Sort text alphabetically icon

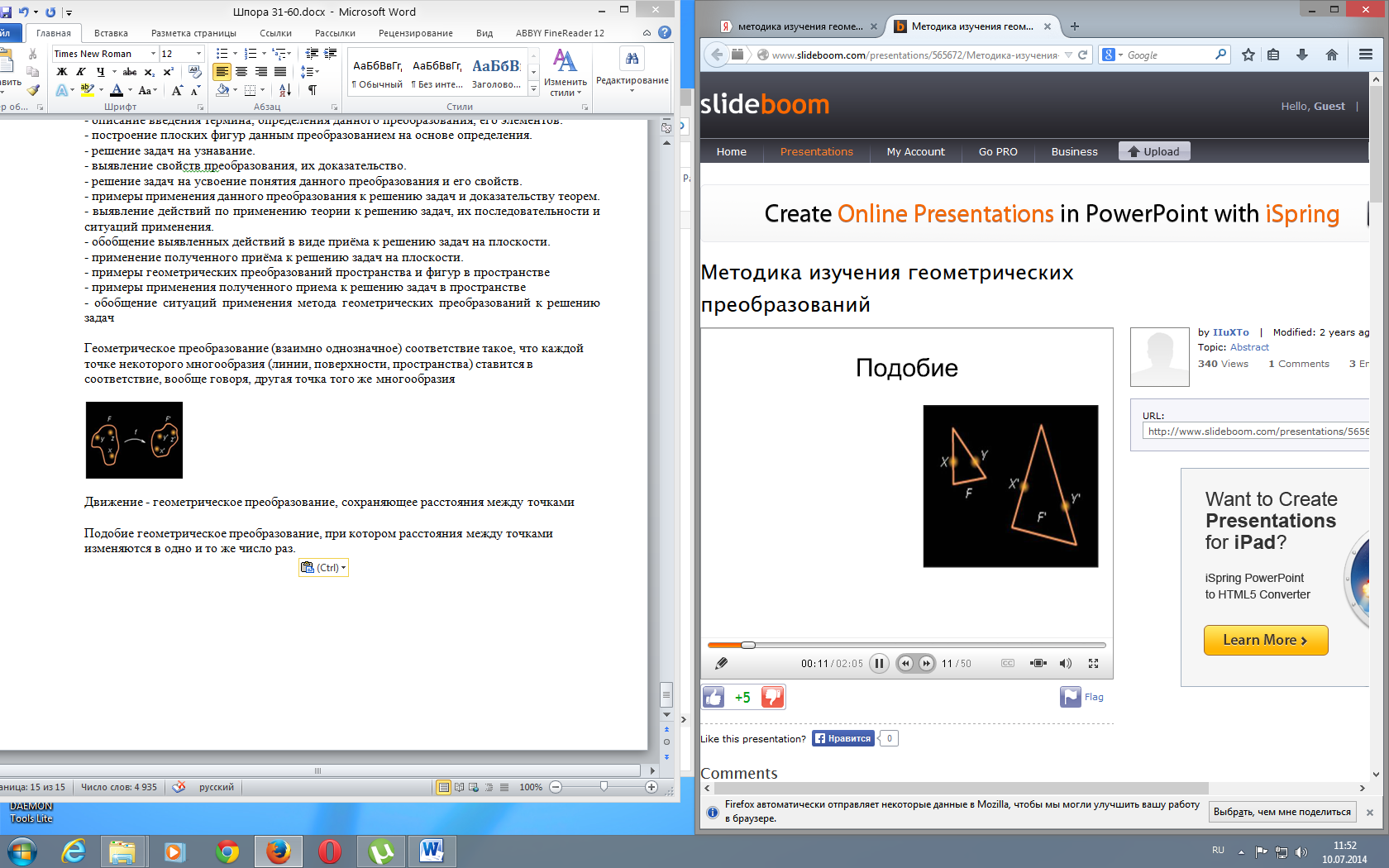[x=284, y=90]
